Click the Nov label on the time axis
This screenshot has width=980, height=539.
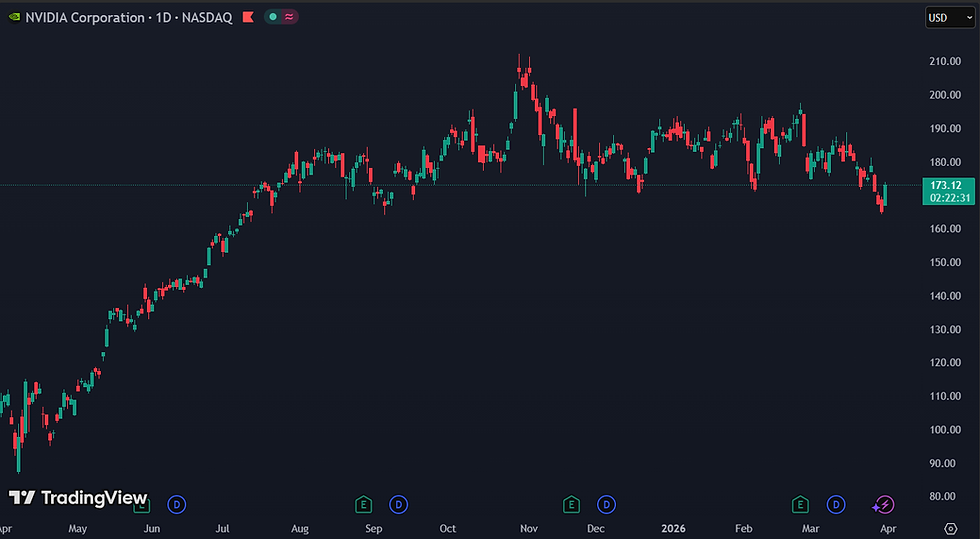coord(529,529)
